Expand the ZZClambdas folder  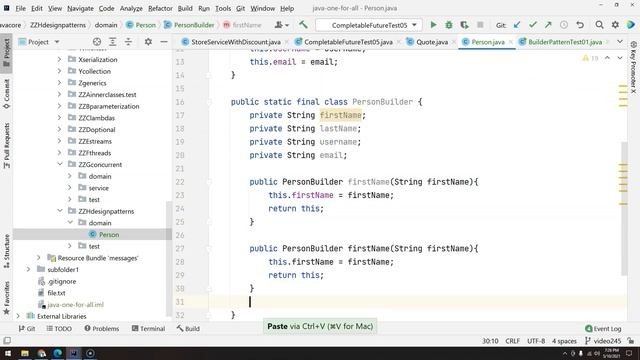[60, 118]
